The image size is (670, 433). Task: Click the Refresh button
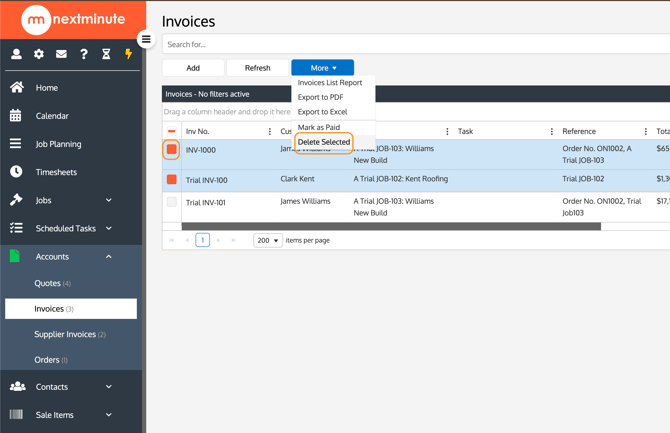[257, 68]
